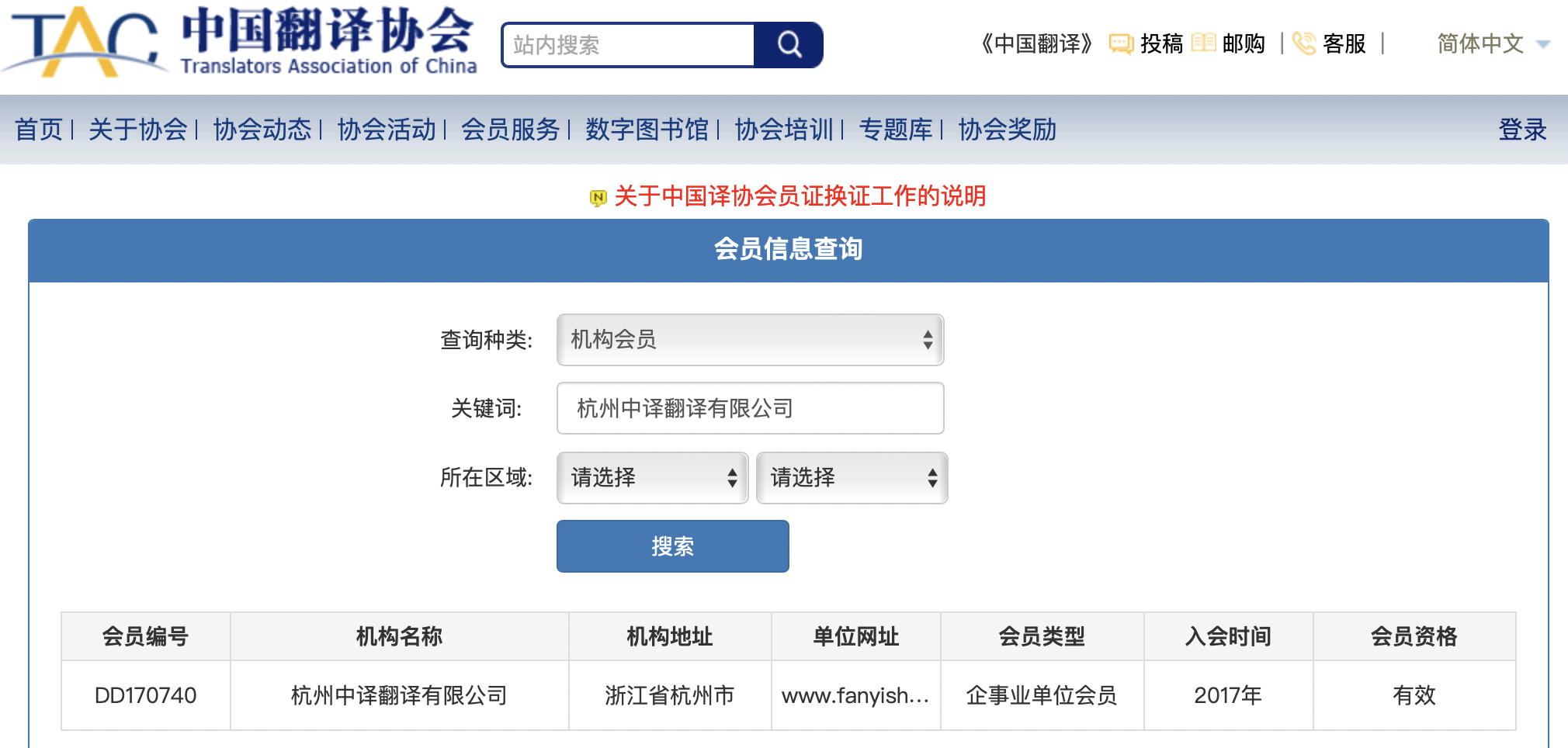The width and height of the screenshot is (1568, 748).
Task: Click the 会员类型 column header
Action: click(1042, 636)
